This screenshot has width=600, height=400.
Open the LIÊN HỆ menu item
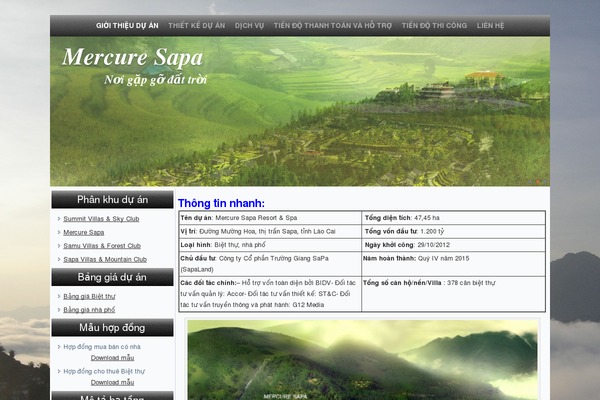click(x=490, y=26)
